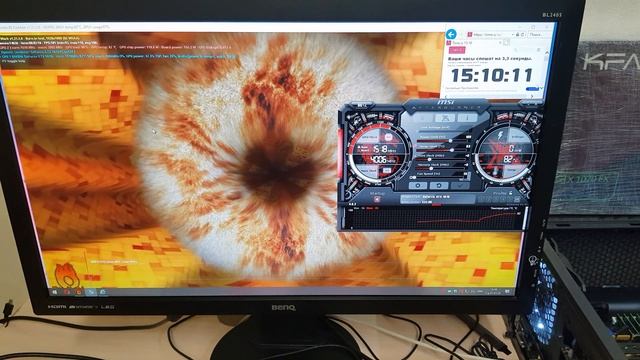
Task: Open the address bar dropdown arrow
Action: (512, 35)
